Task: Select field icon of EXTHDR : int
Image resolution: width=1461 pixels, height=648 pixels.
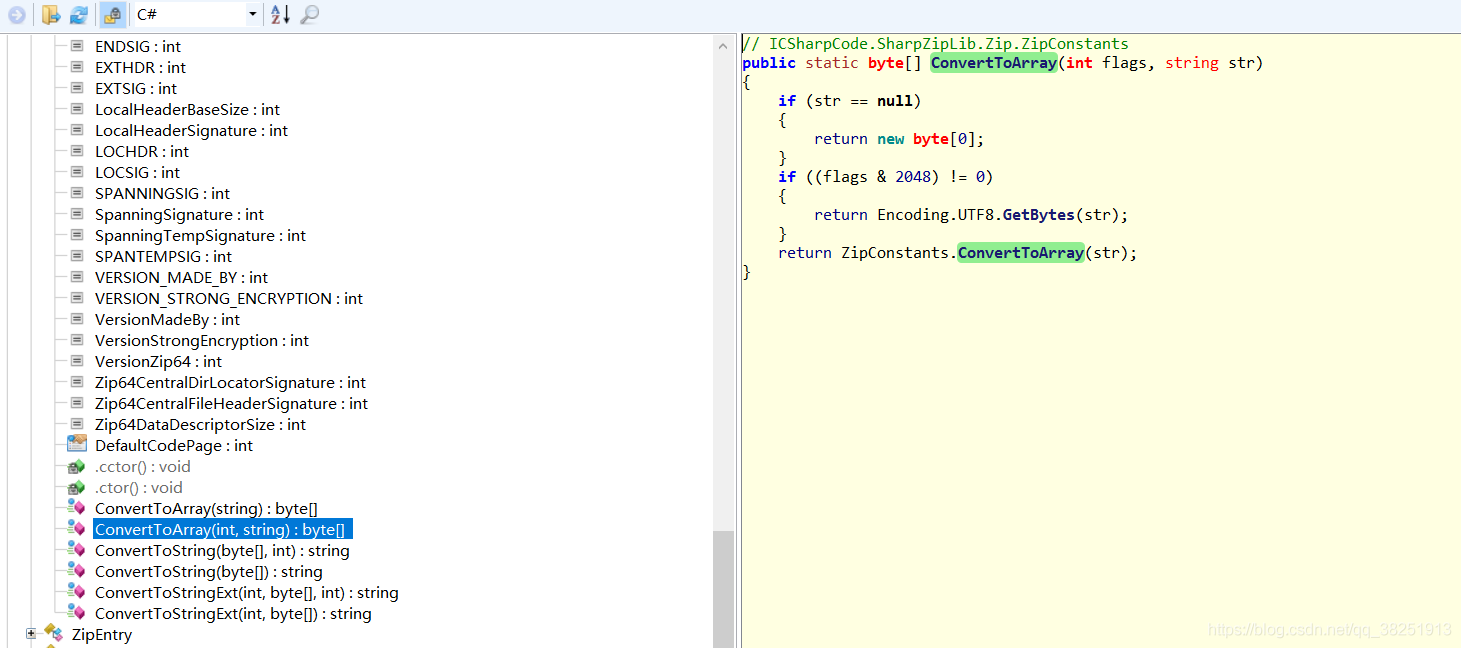Action: [x=77, y=67]
